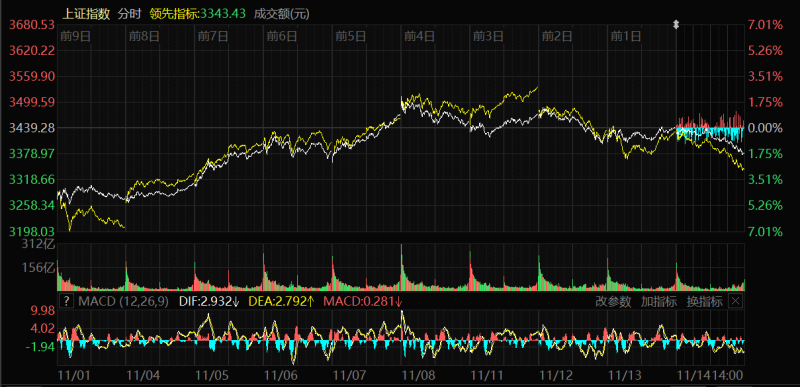Select the 前6日 day marker
The image size is (800, 387).
pyautogui.click(x=282, y=36)
